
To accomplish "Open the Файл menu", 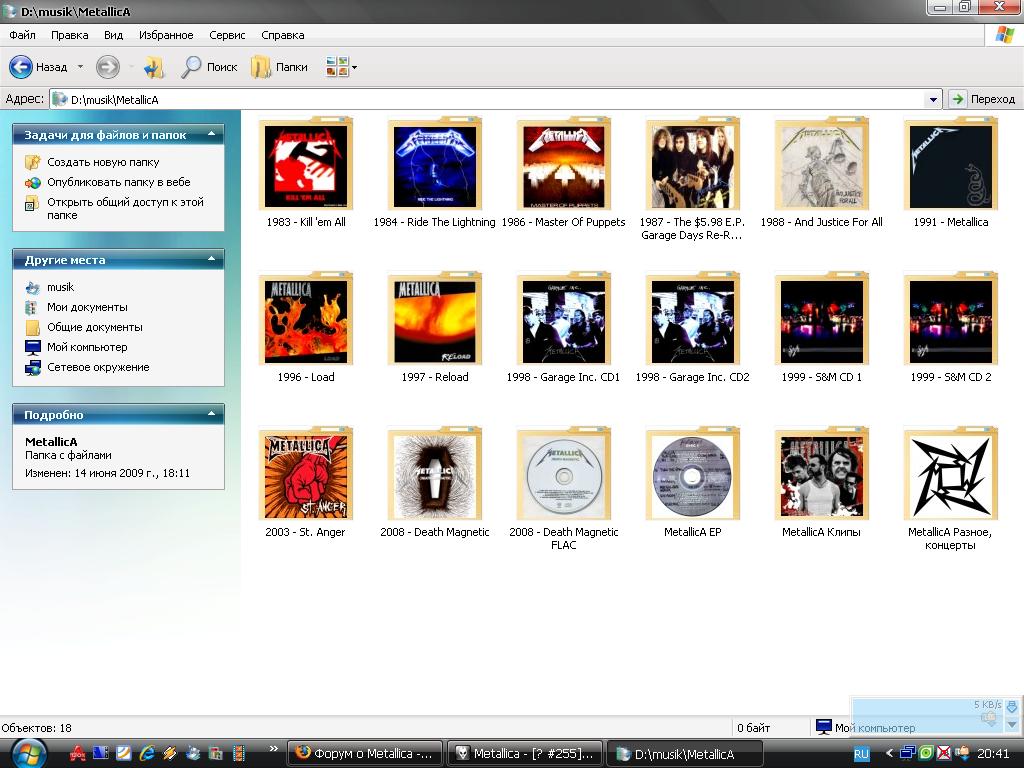I will point(22,35).
